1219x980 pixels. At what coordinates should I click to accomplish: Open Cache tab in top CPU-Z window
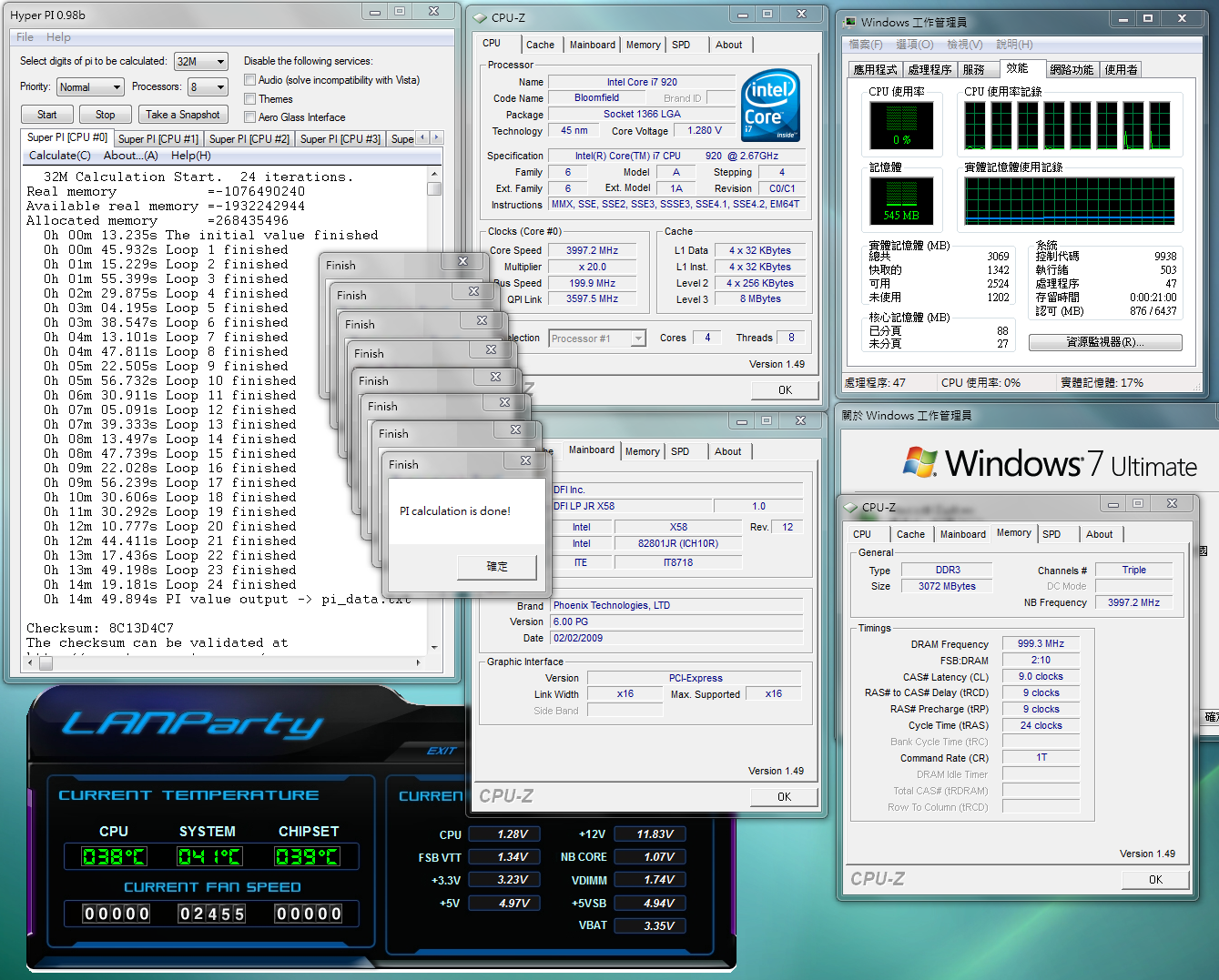(540, 45)
